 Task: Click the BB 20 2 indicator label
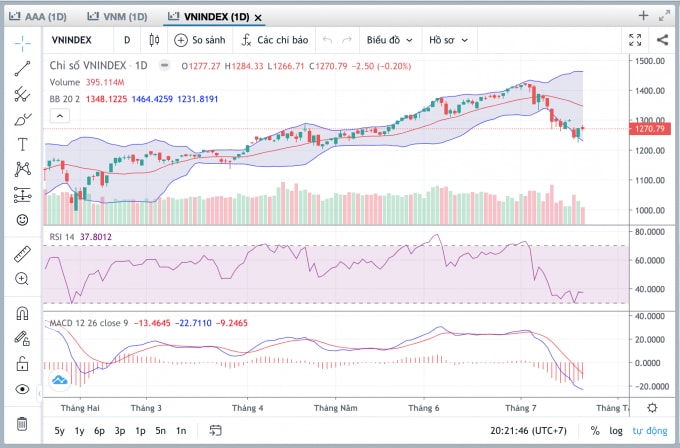[x=65, y=99]
